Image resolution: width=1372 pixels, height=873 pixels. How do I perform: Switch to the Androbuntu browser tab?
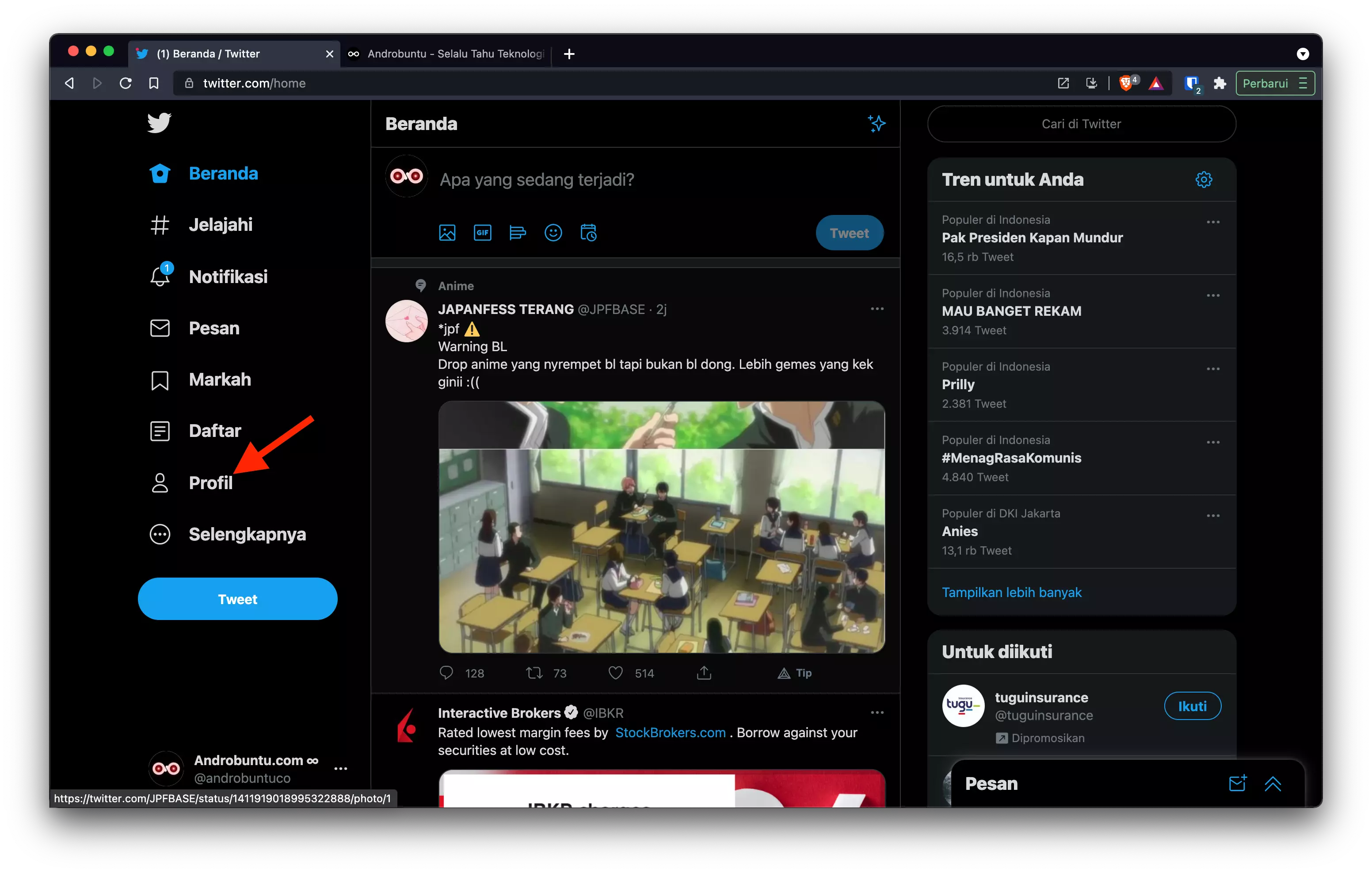click(447, 54)
